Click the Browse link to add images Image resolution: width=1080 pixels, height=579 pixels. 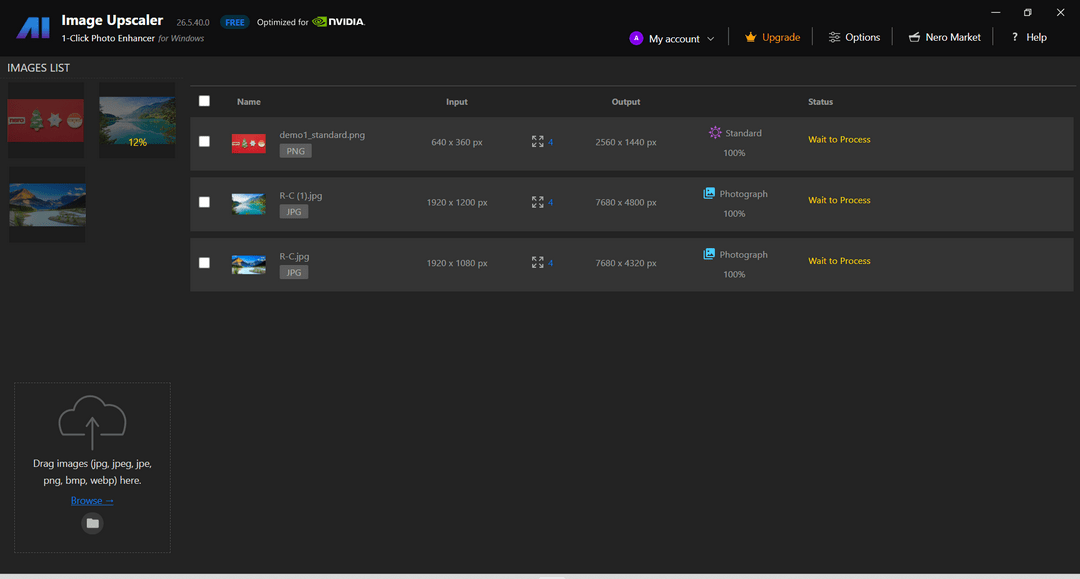tap(92, 501)
